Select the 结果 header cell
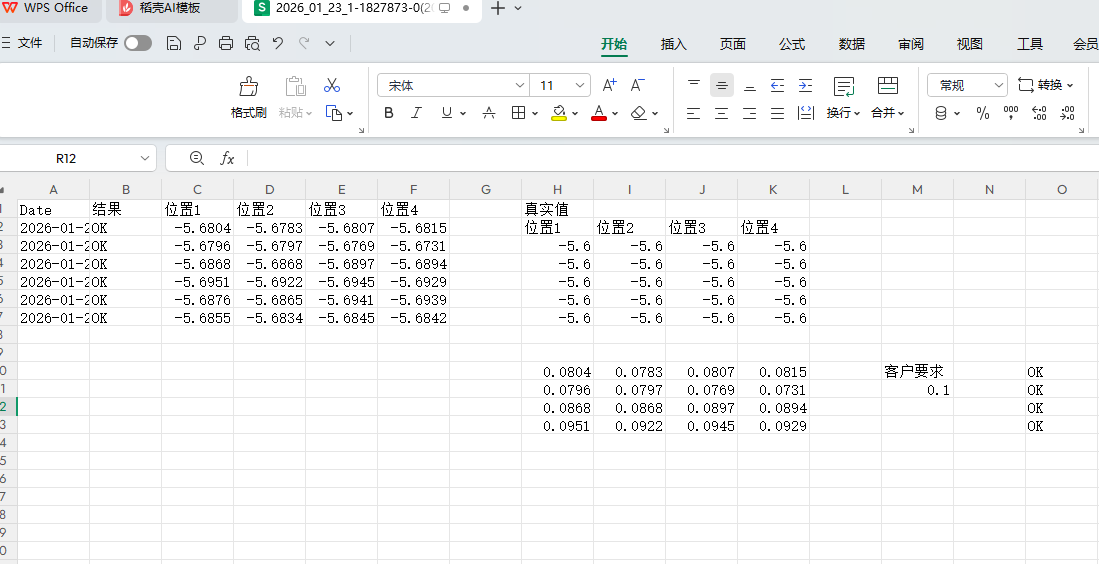This screenshot has width=1099, height=564. [125, 209]
